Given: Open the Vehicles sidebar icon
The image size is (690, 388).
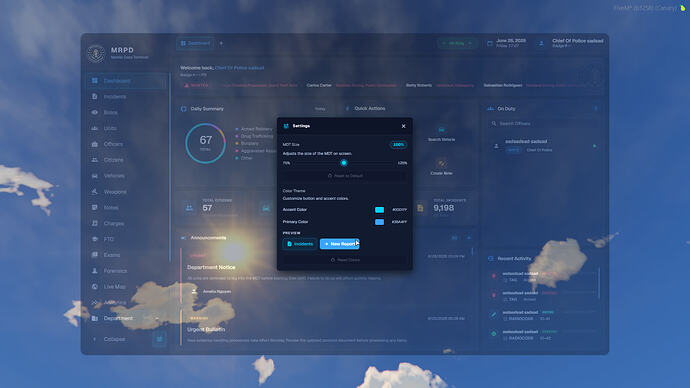Looking at the screenshot, I should tap(95, 176).
